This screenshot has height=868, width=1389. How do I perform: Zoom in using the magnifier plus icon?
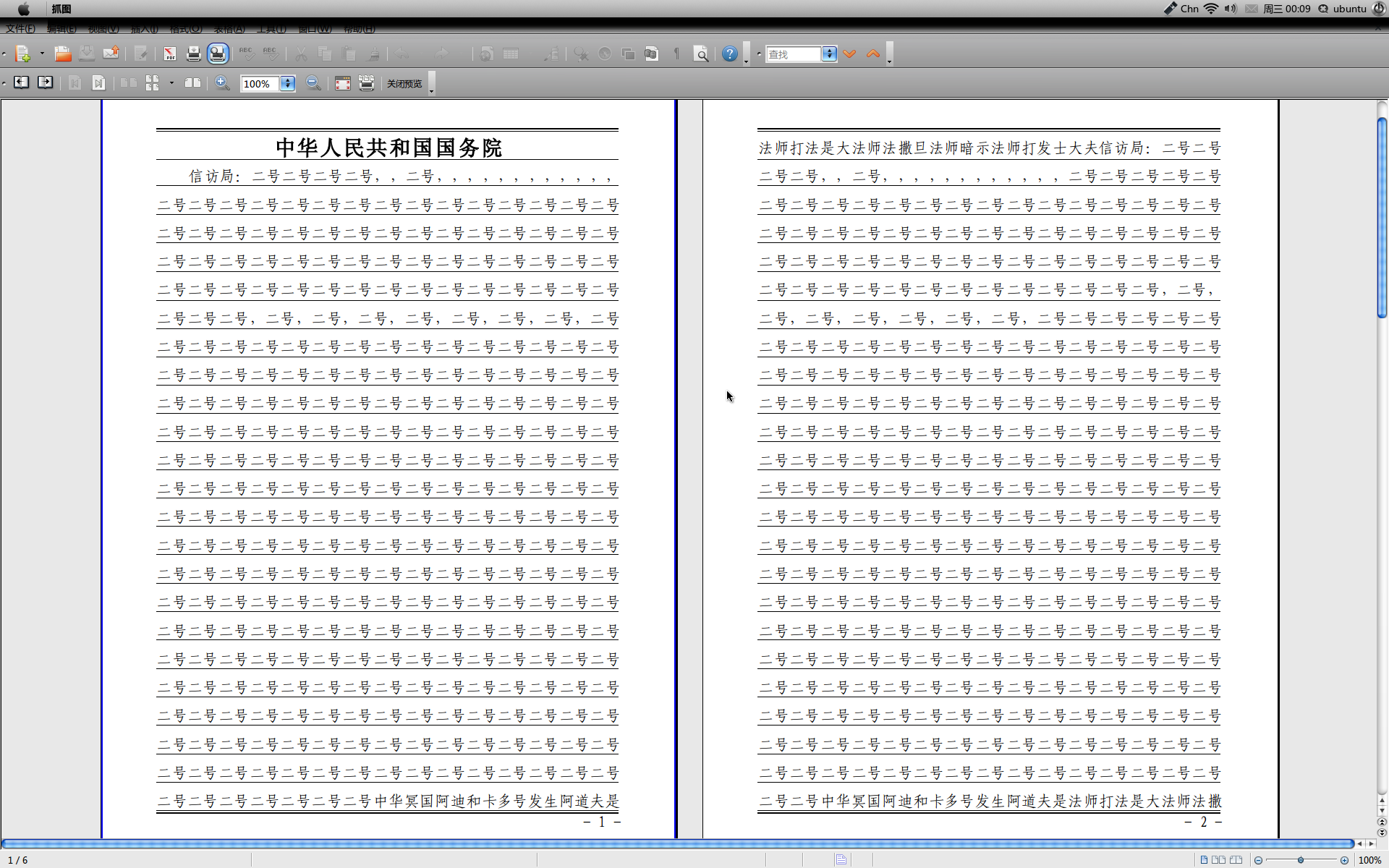[x=222, y=83]
